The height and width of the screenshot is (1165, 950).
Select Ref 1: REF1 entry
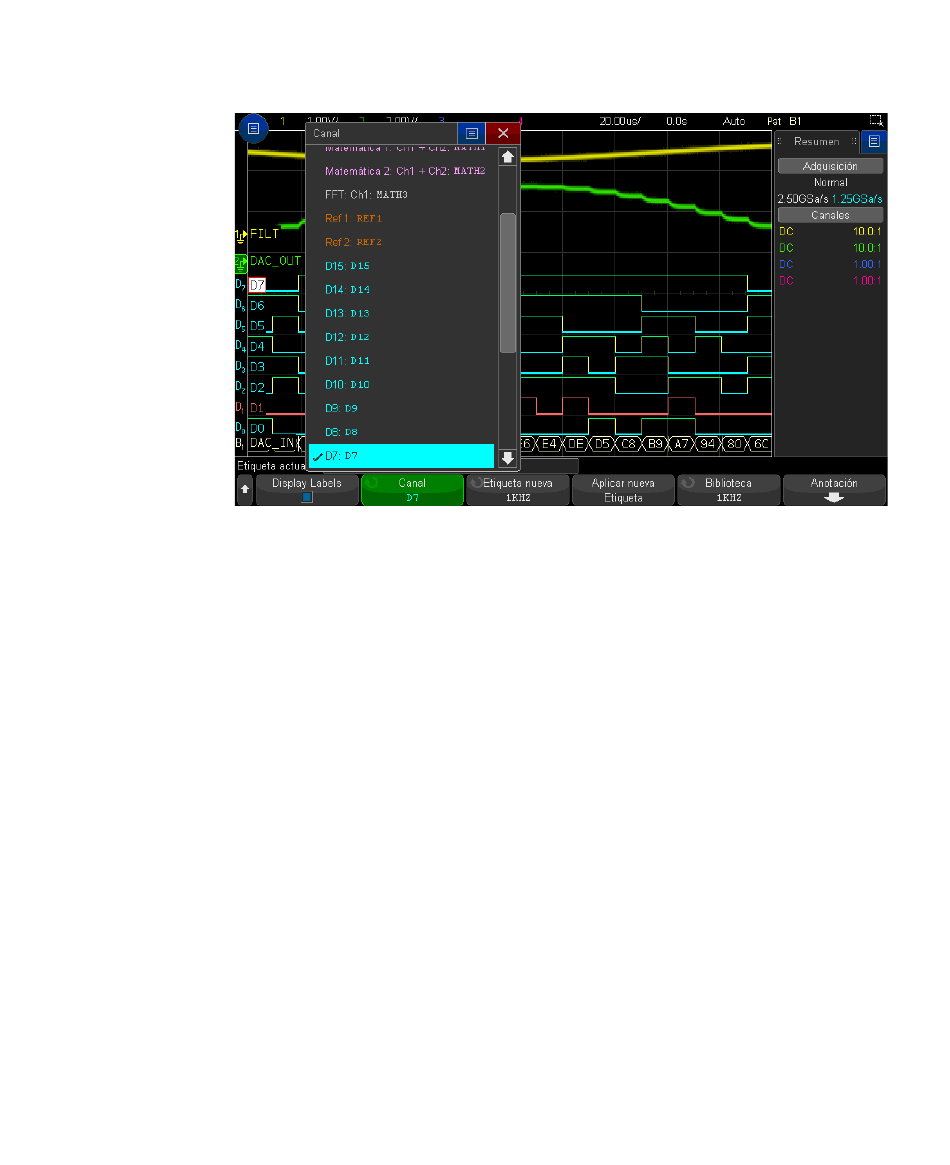(x=402, y=218)
